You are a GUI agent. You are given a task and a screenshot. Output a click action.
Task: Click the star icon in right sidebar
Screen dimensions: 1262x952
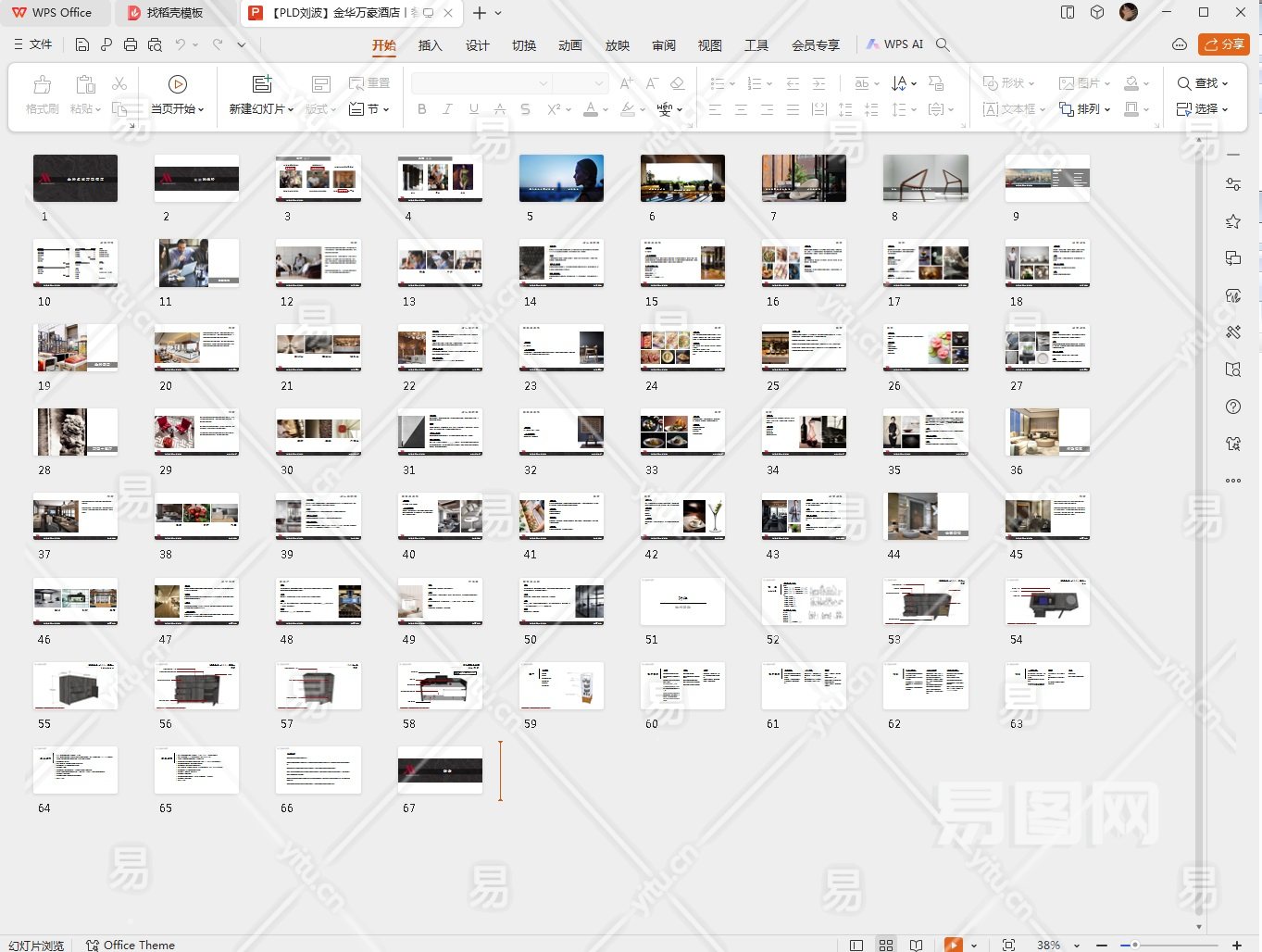1232,221
